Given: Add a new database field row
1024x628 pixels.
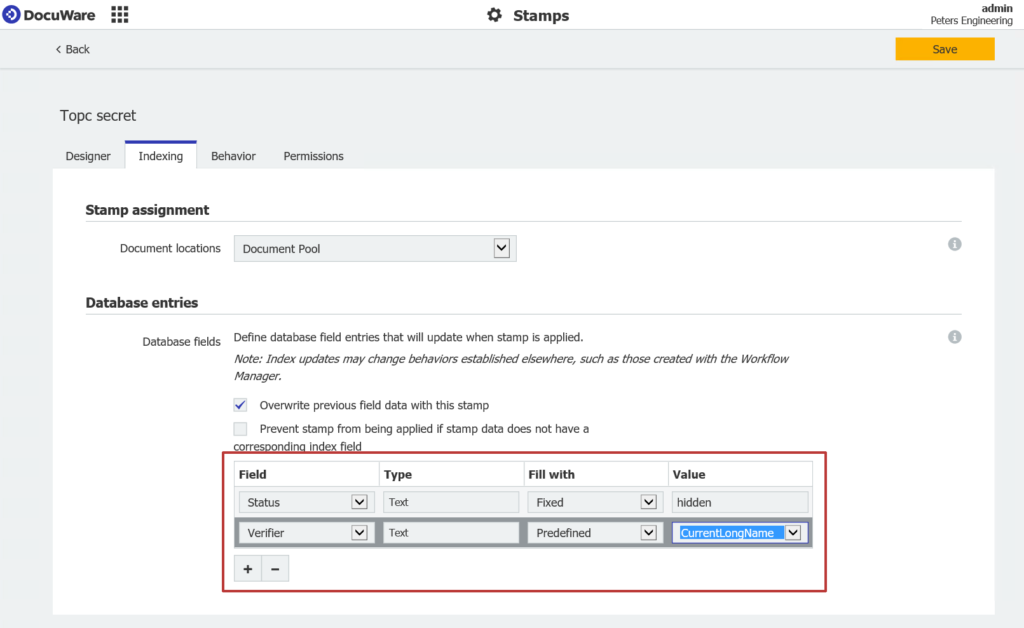Looking at the screenshot, I should (x=248, y=569).
